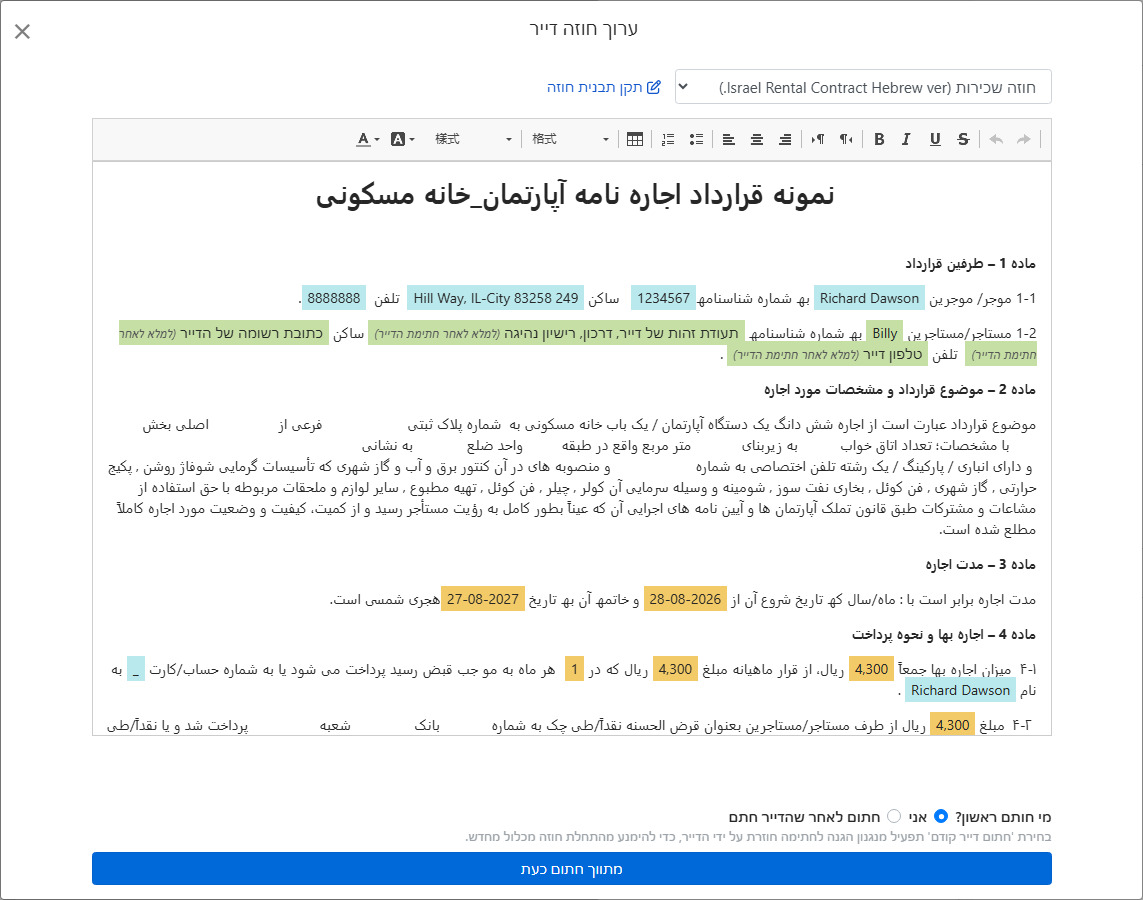Click the Undo arrow icon

996,139
